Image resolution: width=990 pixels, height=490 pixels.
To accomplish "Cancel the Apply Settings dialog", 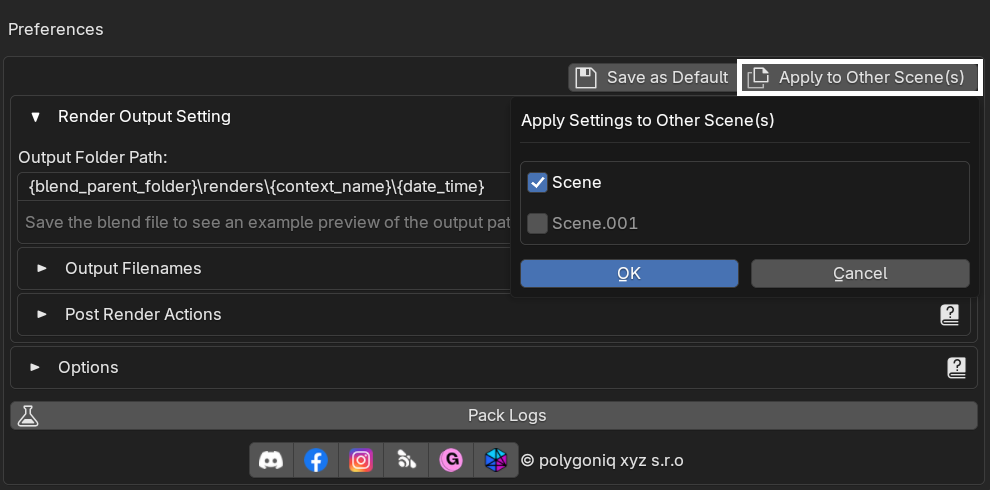I will 860,273.
